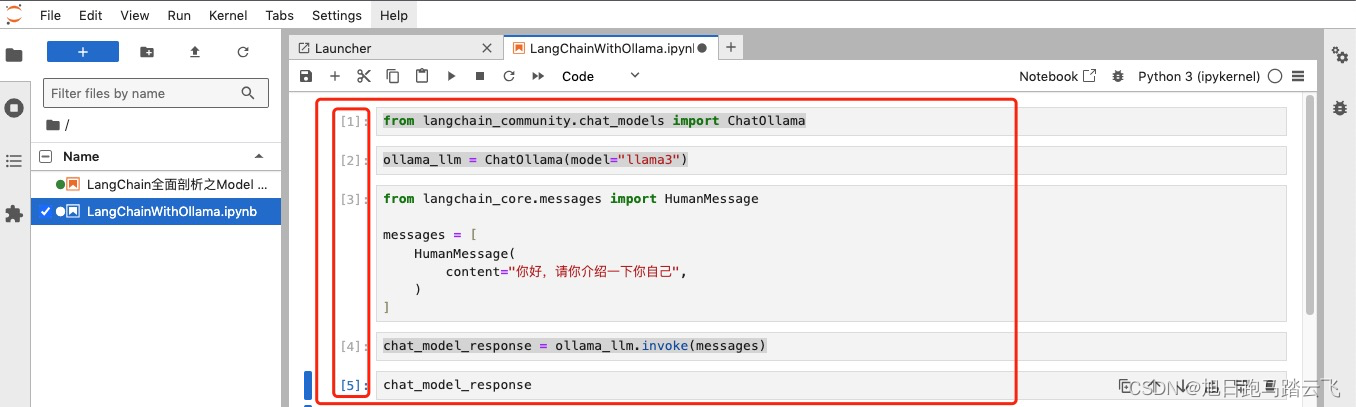Open Property Inspector in right sidebar
The height and width of the screenshot is (407, 1356).
point(1340,55)
